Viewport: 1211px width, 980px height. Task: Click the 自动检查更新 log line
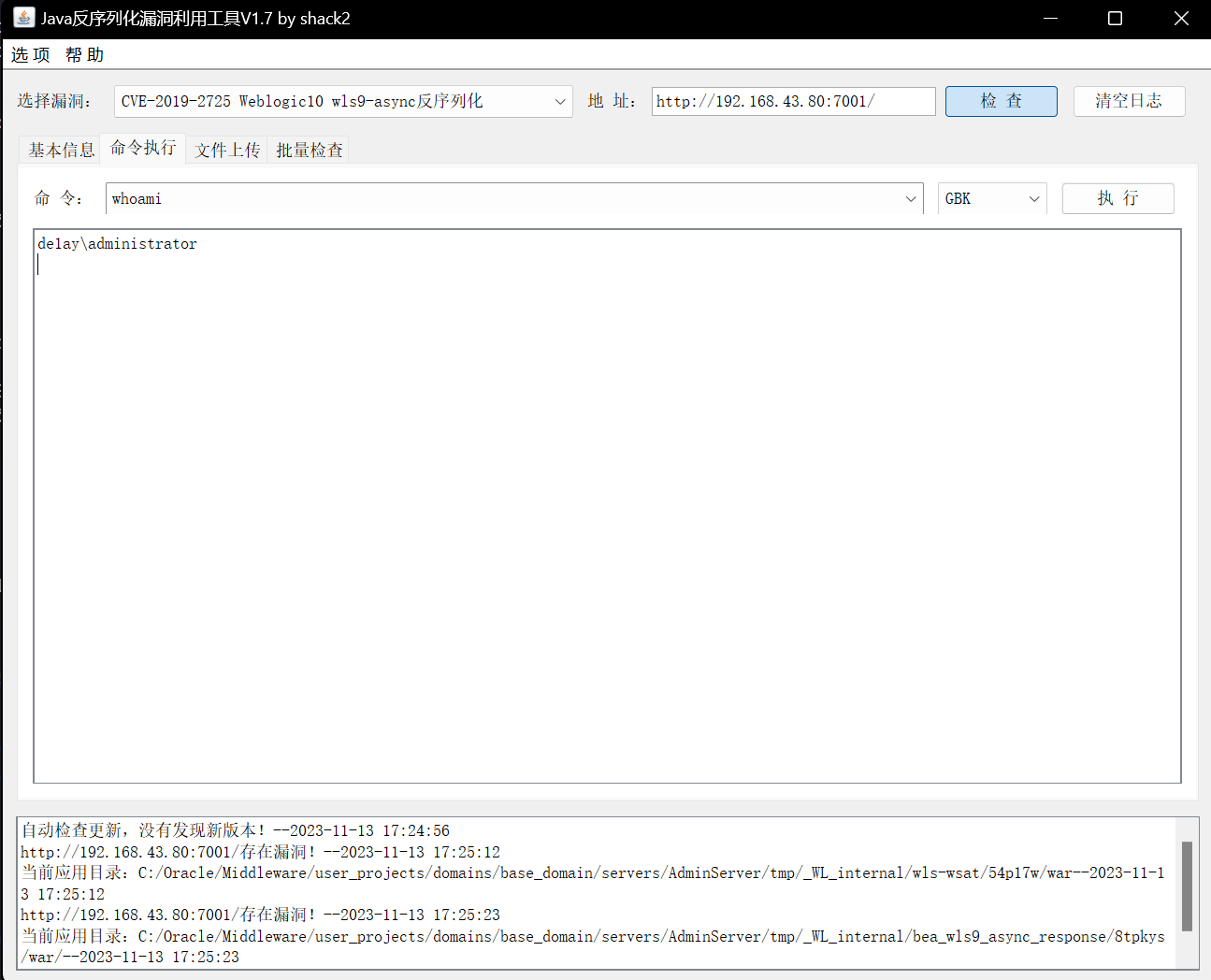click(235, 830)
